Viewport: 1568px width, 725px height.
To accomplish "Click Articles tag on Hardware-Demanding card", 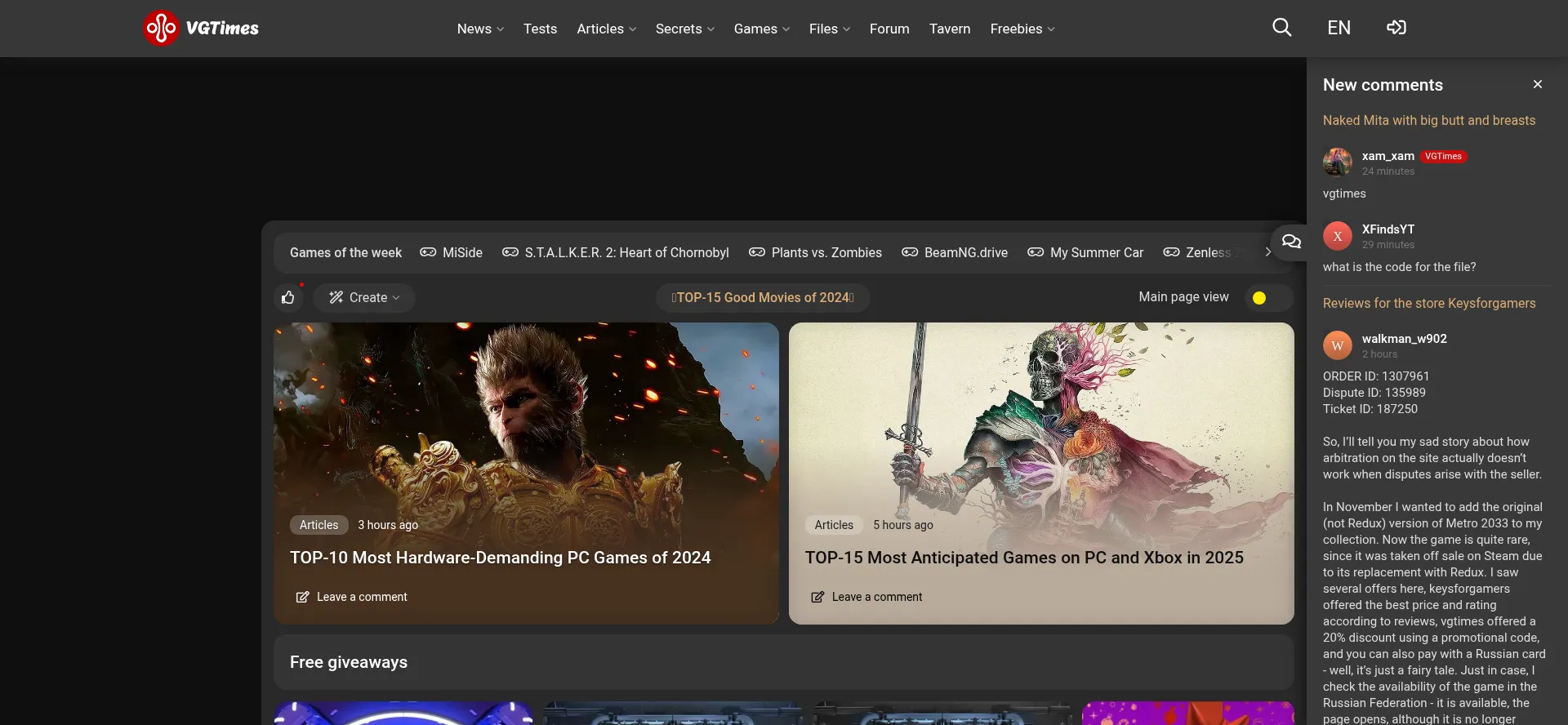I will click(x=318, y=525).
